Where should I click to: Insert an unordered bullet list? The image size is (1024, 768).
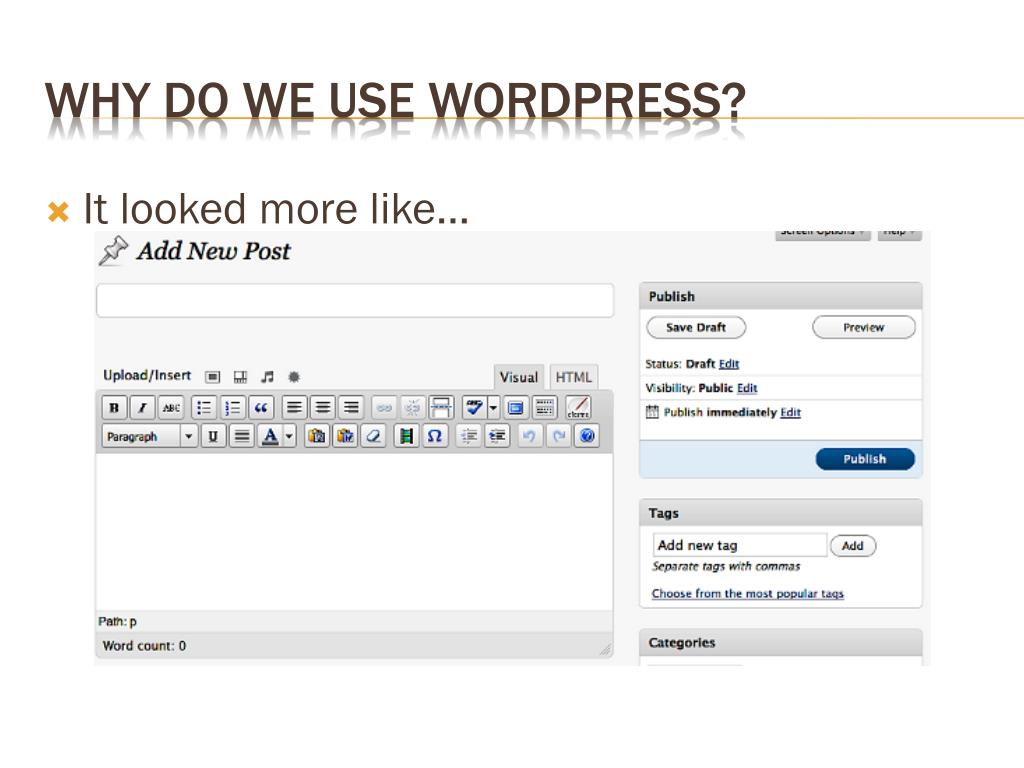pos(204,408)
